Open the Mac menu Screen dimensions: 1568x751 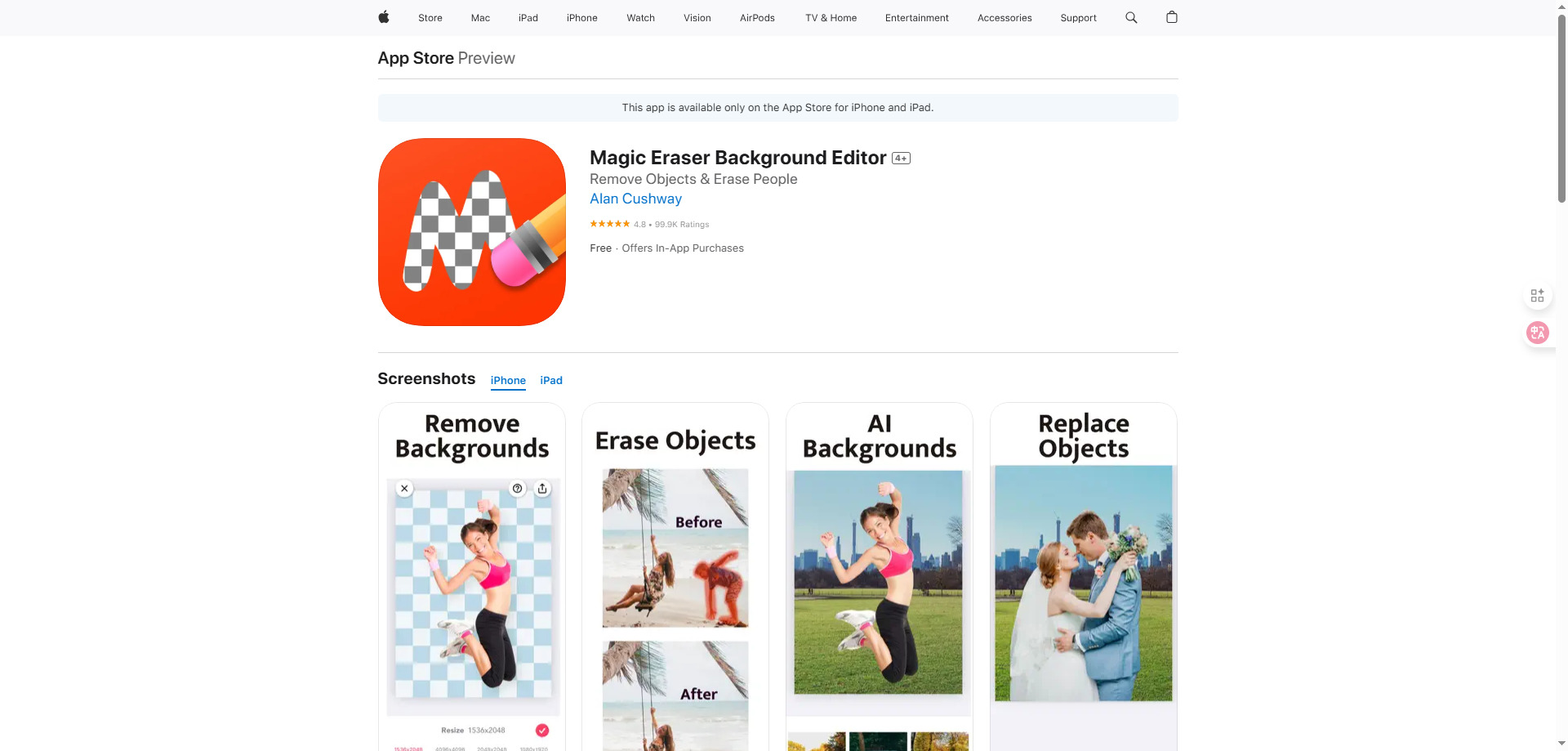coord(480,18)
